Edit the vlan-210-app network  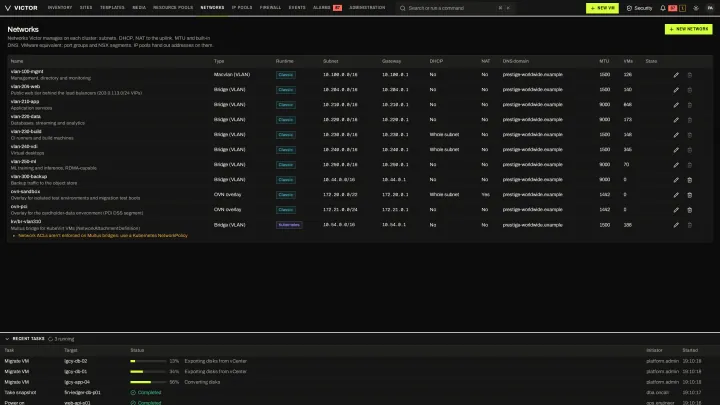[676, 105]
